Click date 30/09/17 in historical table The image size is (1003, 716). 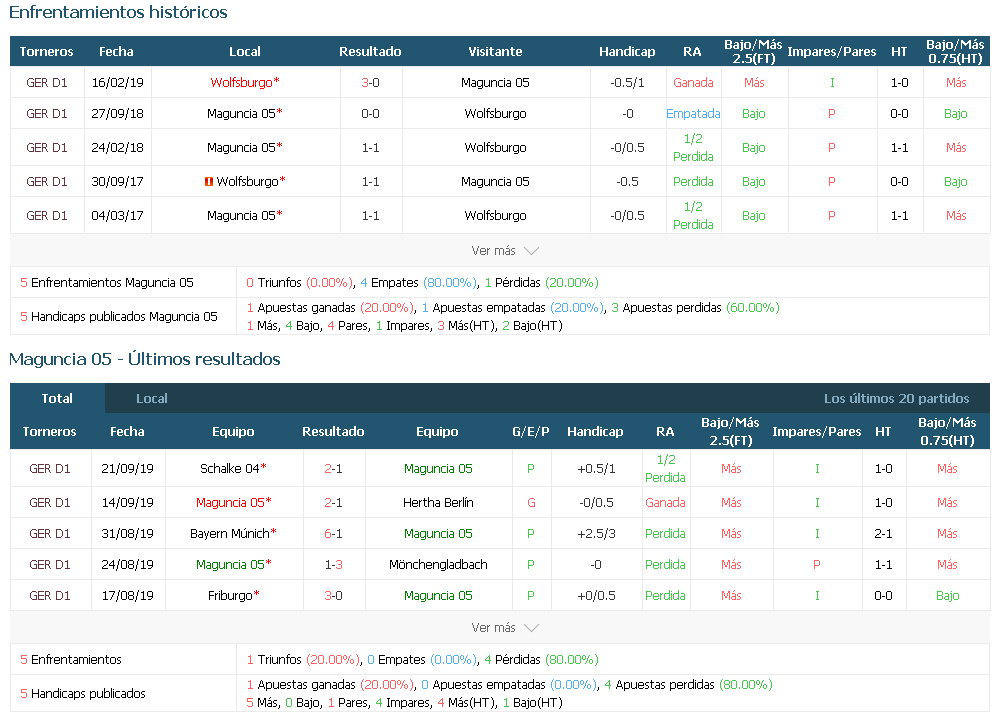point(117,182)
